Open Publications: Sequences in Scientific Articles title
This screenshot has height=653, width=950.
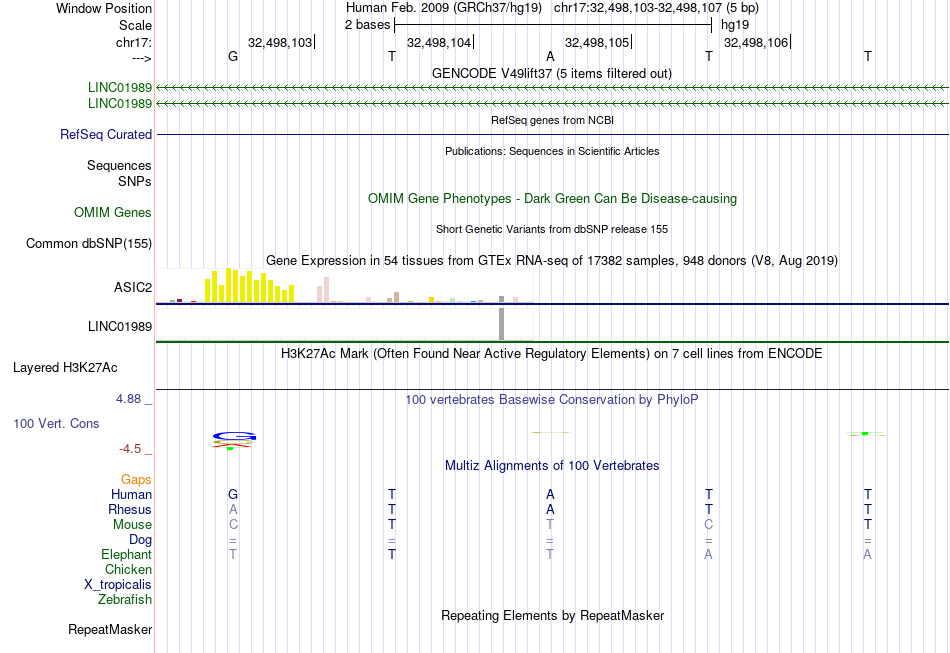(x=552, y=151)
